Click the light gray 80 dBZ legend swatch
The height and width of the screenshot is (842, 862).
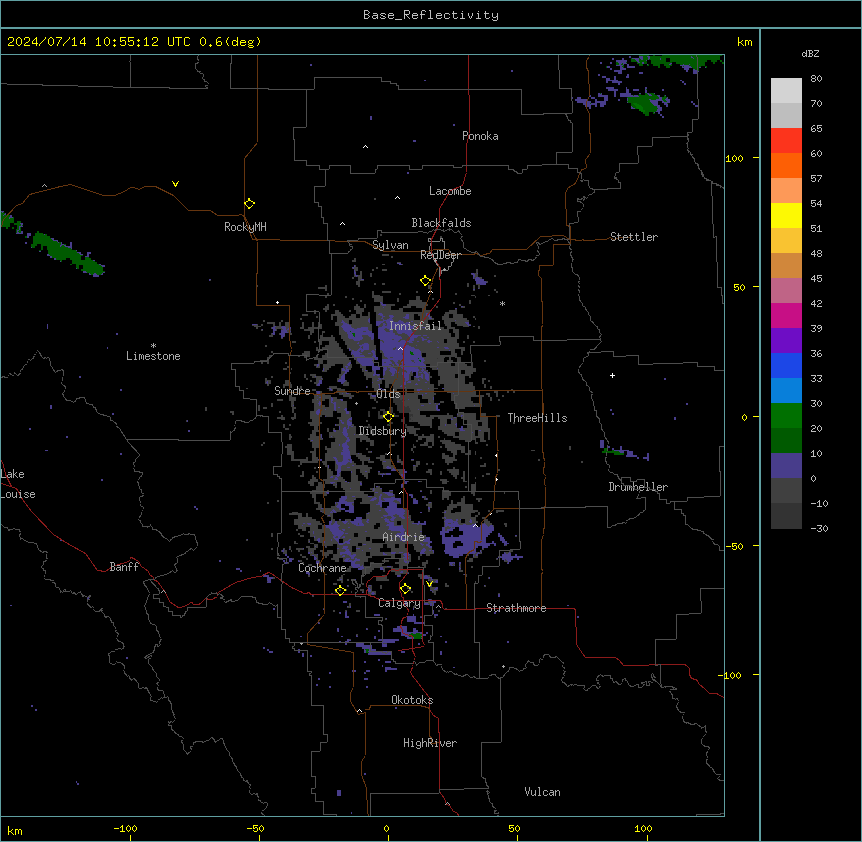pos(786,91)
